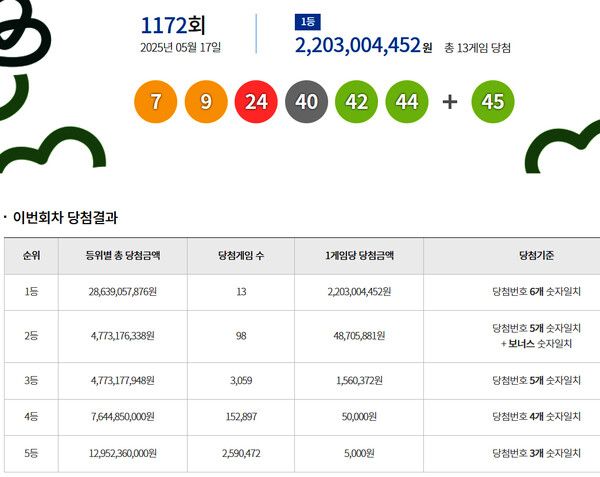Image resolution: width=600 pixels, height=477 pixels.
Task: Click the text 총 13게임 당첨
Action: 477,48
